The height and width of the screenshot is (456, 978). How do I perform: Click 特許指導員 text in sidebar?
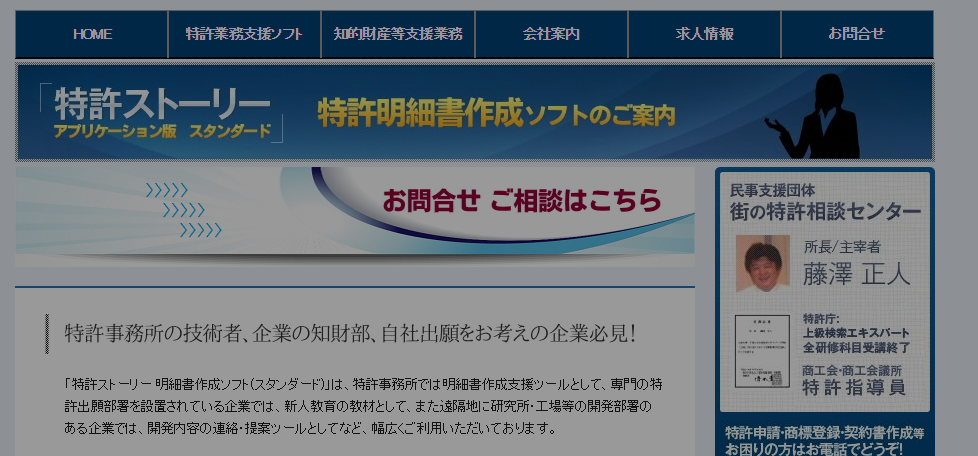coord(853,387)
